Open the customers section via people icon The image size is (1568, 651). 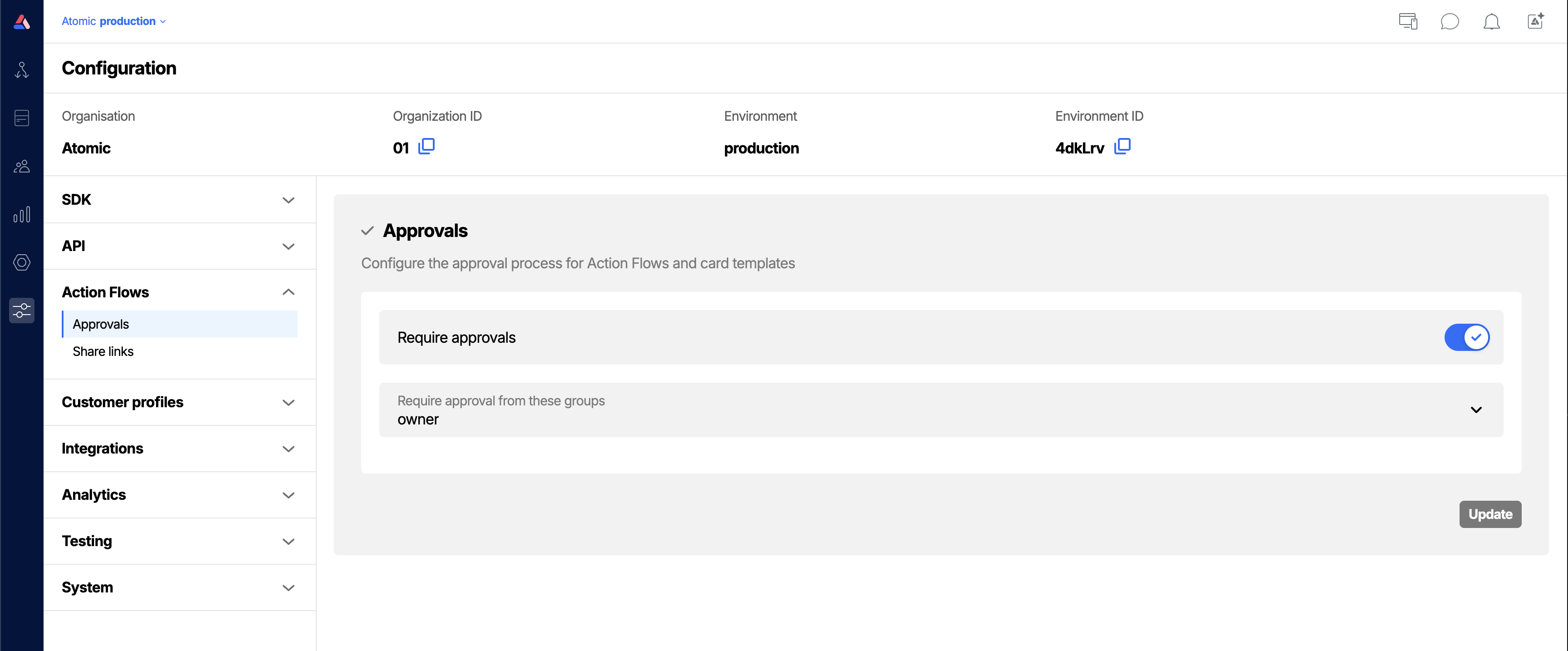click(x=21, y=166)
